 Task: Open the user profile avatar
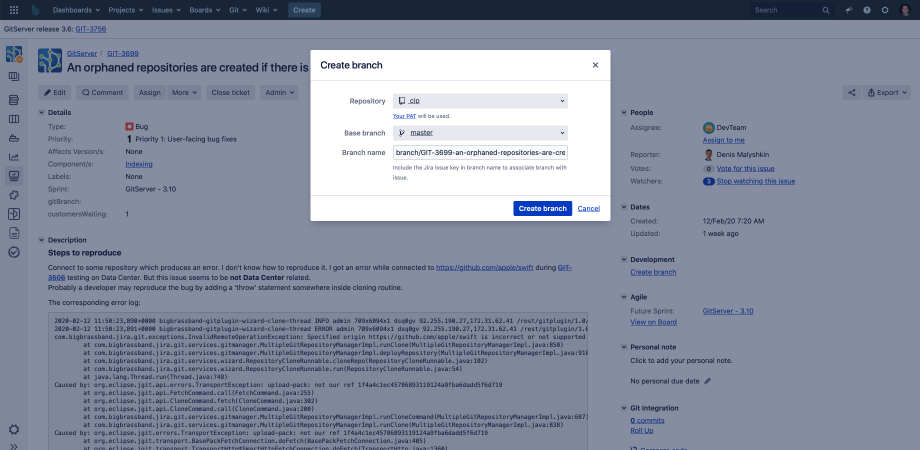(x=903, y=10)
